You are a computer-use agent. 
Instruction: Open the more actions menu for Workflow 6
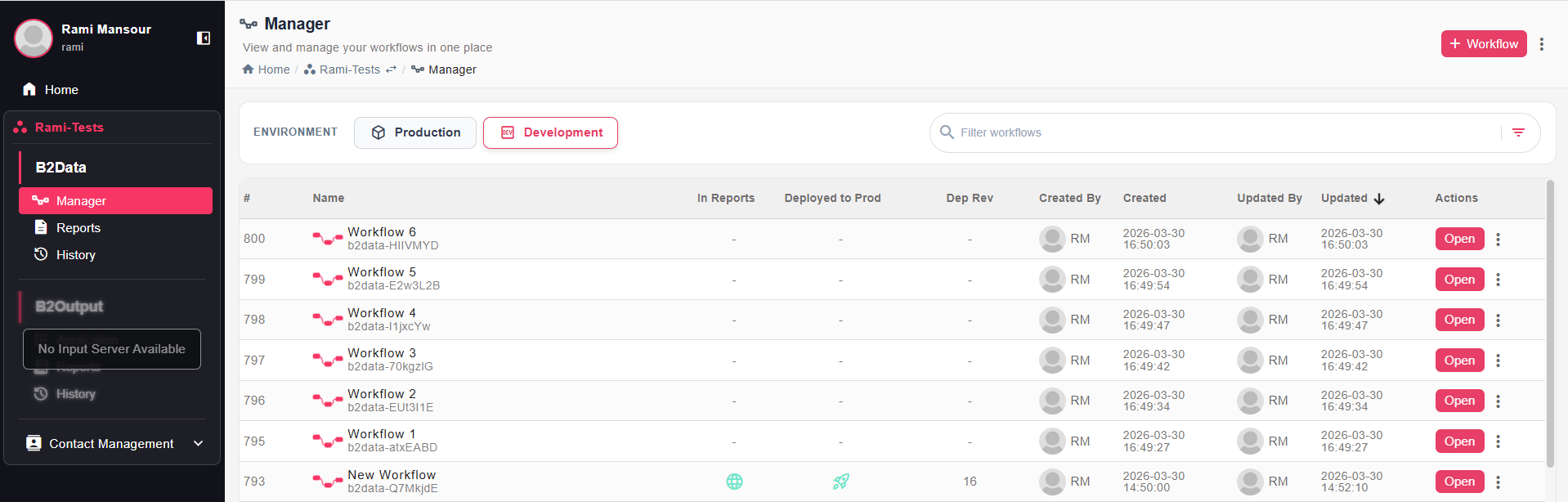[x=1498, y=239]
